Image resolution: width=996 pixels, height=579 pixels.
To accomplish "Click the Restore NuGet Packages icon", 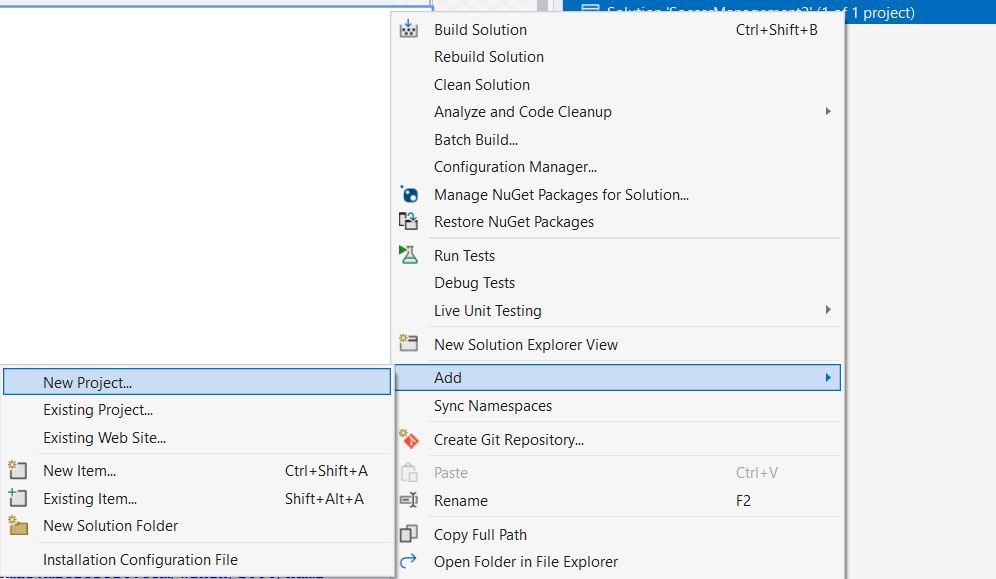I will pos(408,222).
